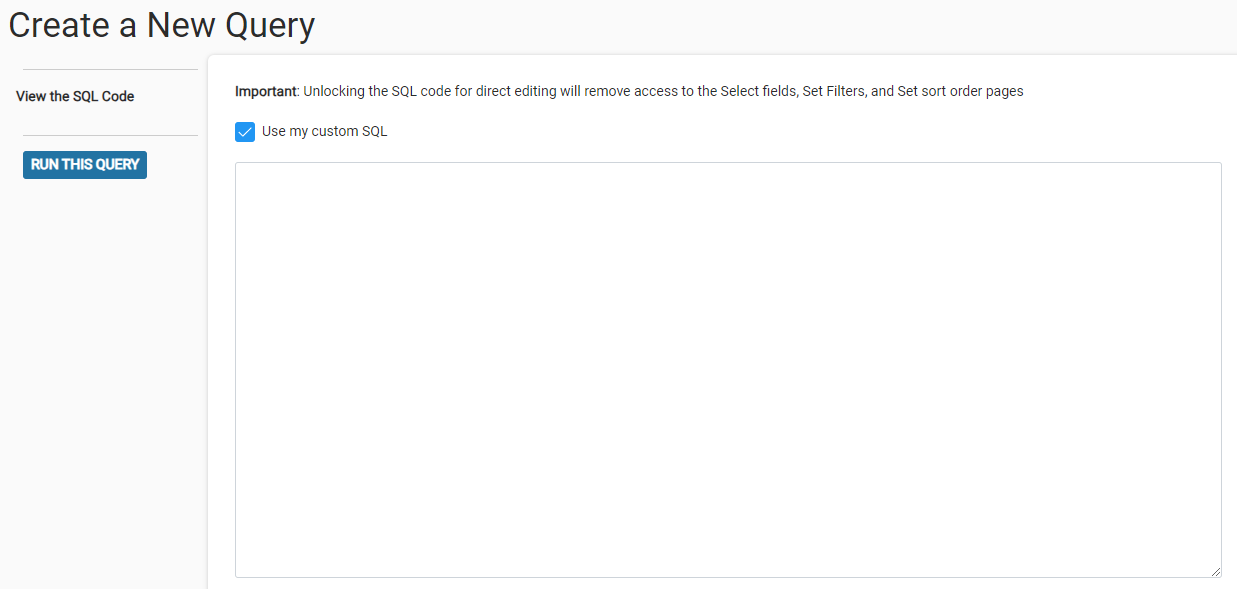This screenshot has height=589, width=1237.
Task: Click the 'Select fields' mention in the notice
Action: [757, 91]
